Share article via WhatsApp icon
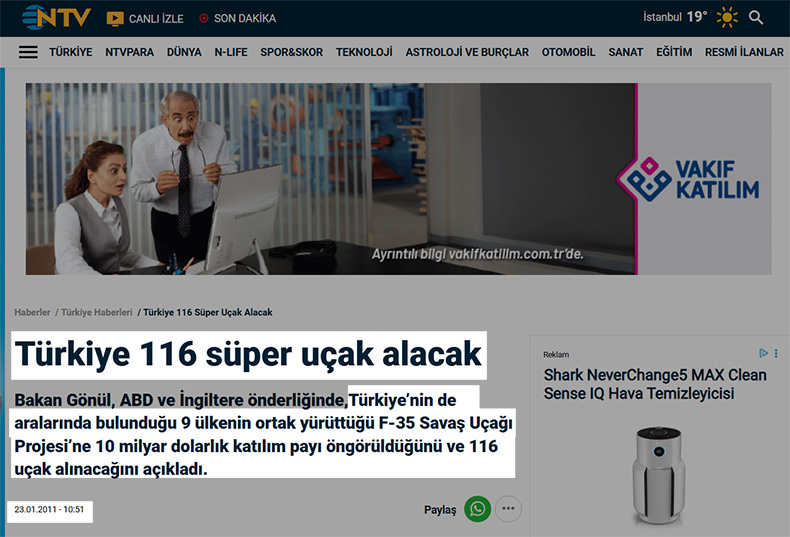This screenshot has height=537, width=790. [x=478, y=509]
